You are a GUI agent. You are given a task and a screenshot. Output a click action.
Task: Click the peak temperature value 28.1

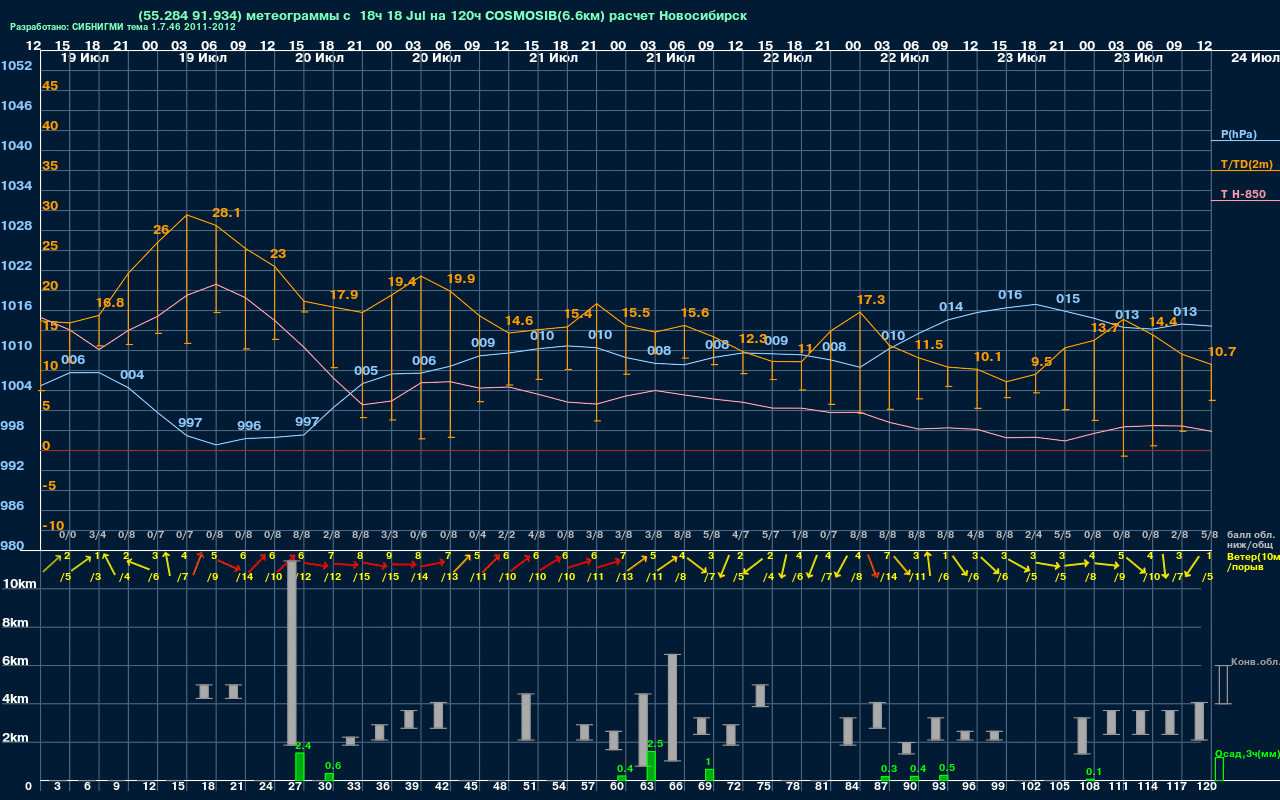tap(226, 213)
